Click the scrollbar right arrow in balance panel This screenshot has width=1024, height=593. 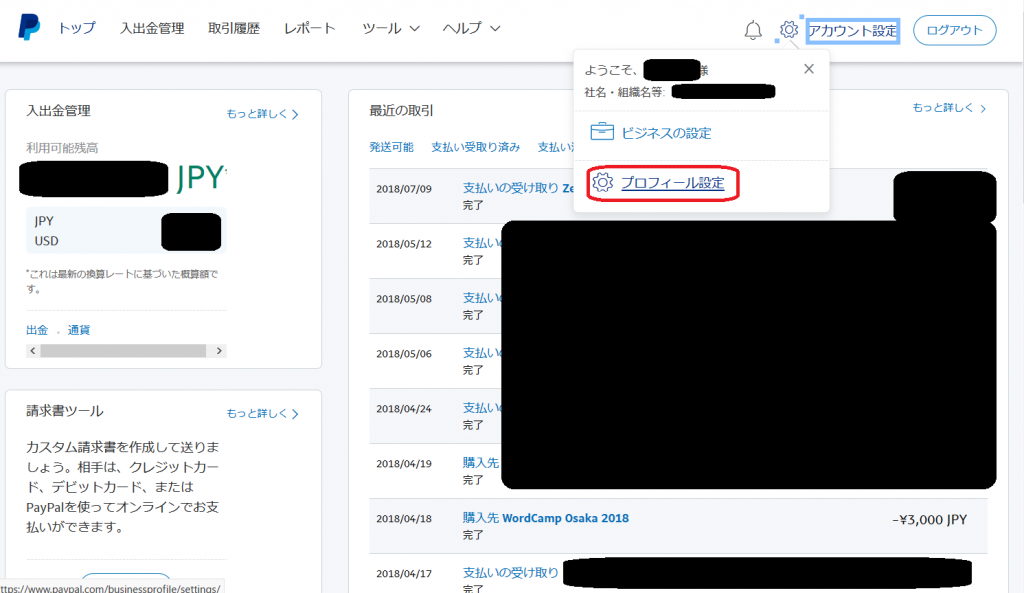tap(220, 351)
